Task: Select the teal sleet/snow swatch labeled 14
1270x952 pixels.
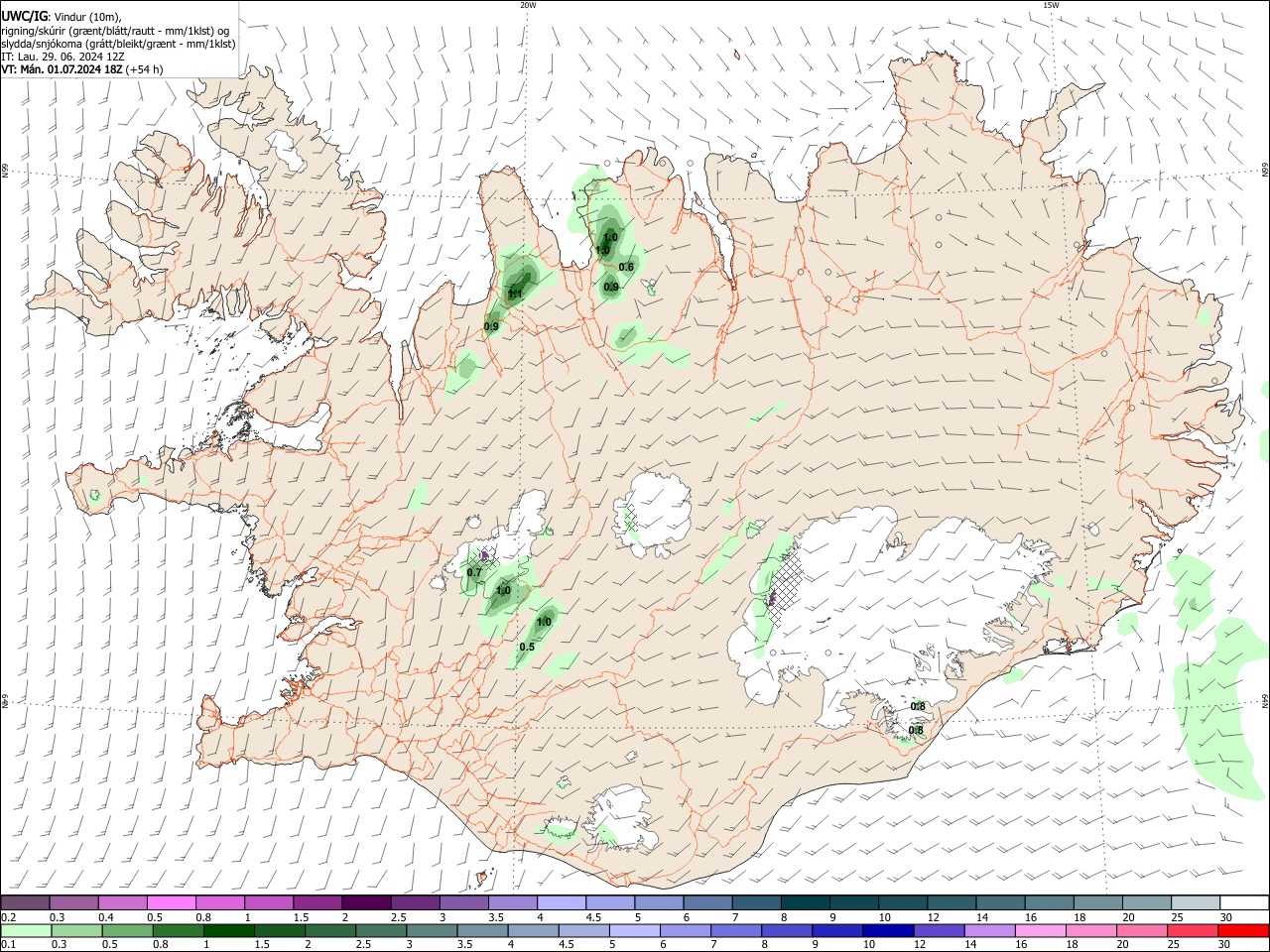Action: point(1001,903)
